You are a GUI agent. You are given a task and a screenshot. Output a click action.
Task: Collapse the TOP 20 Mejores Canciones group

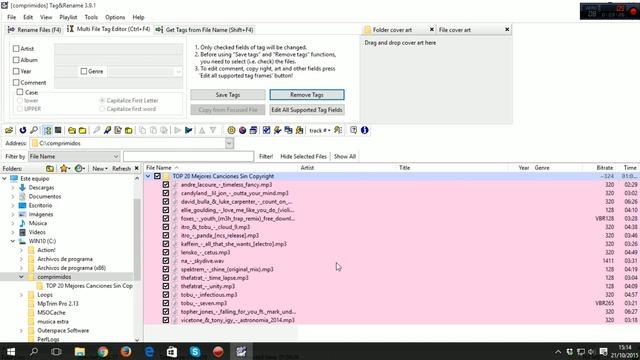[148, 176]
